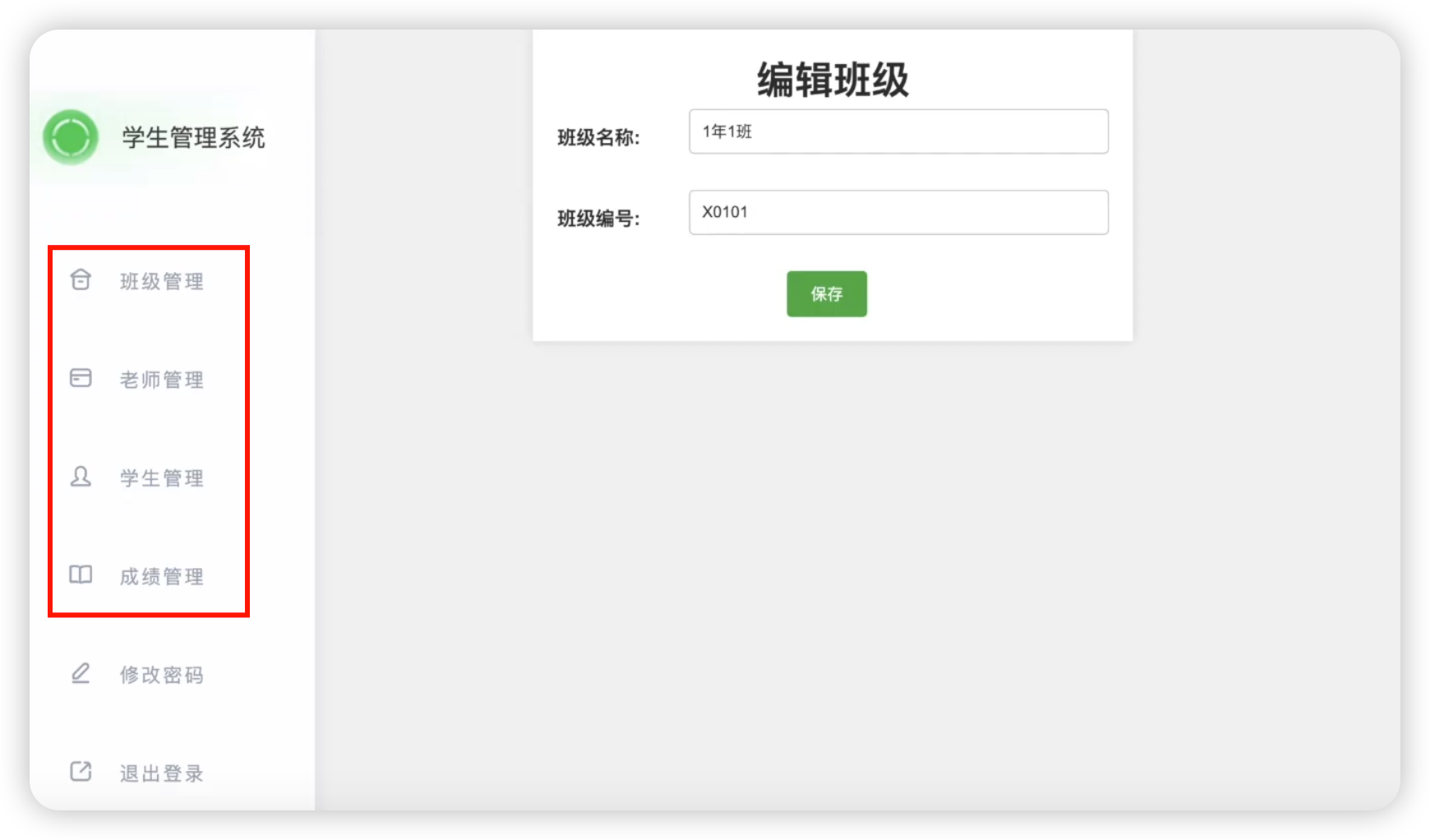Screen dimensions: 1430x840
Task: Click the green circular system logo
Action: [71, 137]
